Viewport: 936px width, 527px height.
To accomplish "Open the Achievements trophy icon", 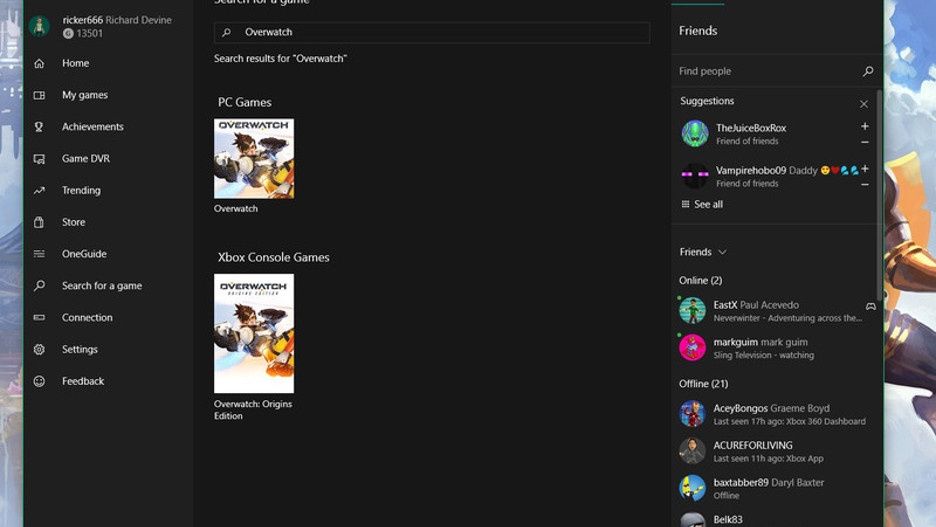I will pyautogui.click(x=39, y=127).
